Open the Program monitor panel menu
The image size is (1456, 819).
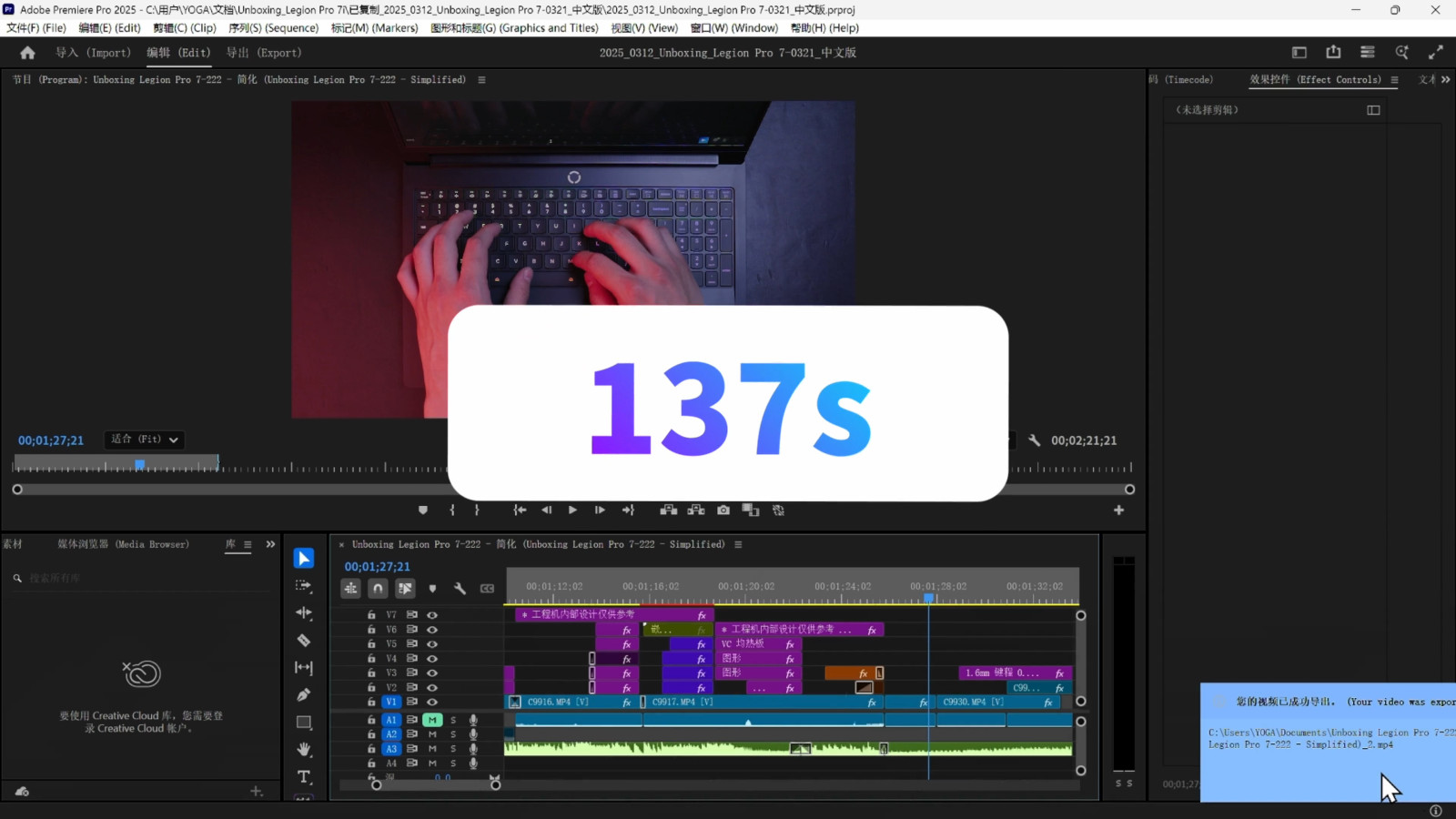point(481,80)
